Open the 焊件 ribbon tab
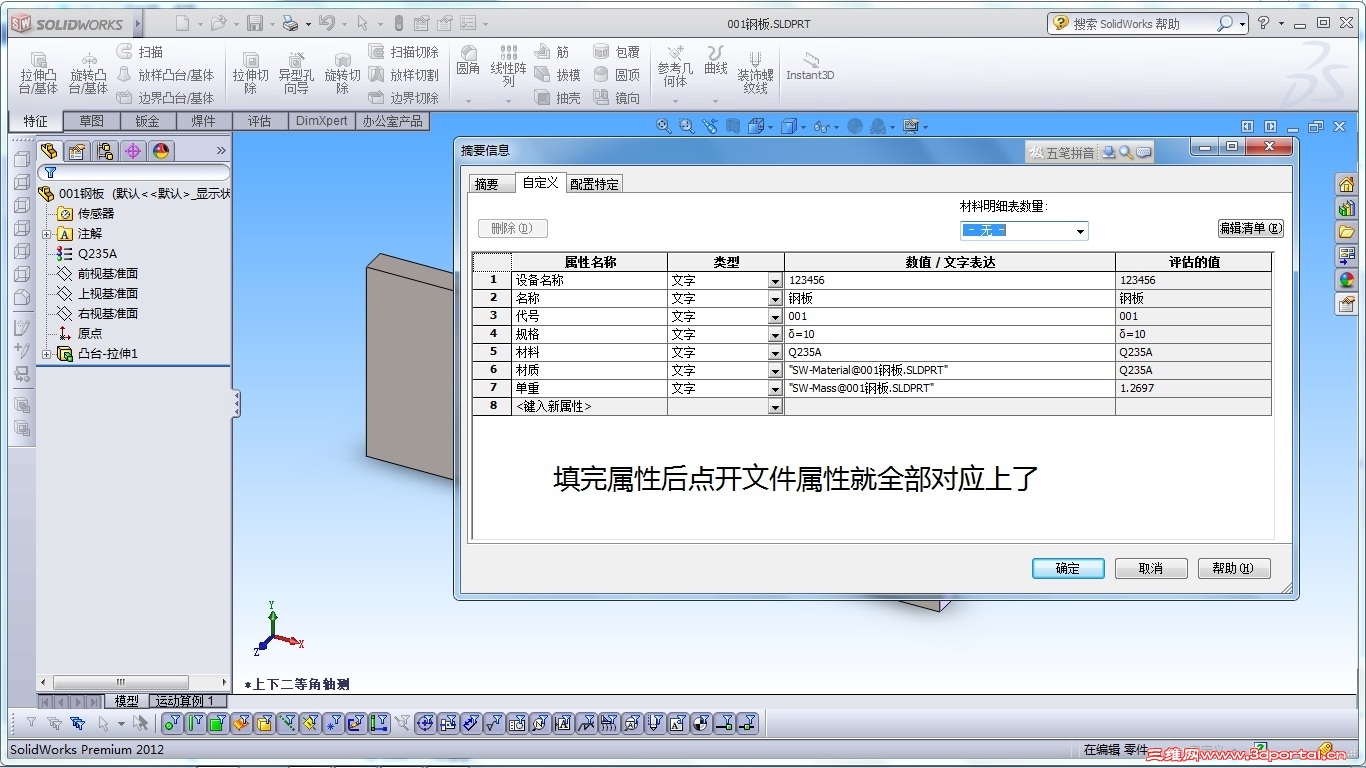 tap(204, 121)
